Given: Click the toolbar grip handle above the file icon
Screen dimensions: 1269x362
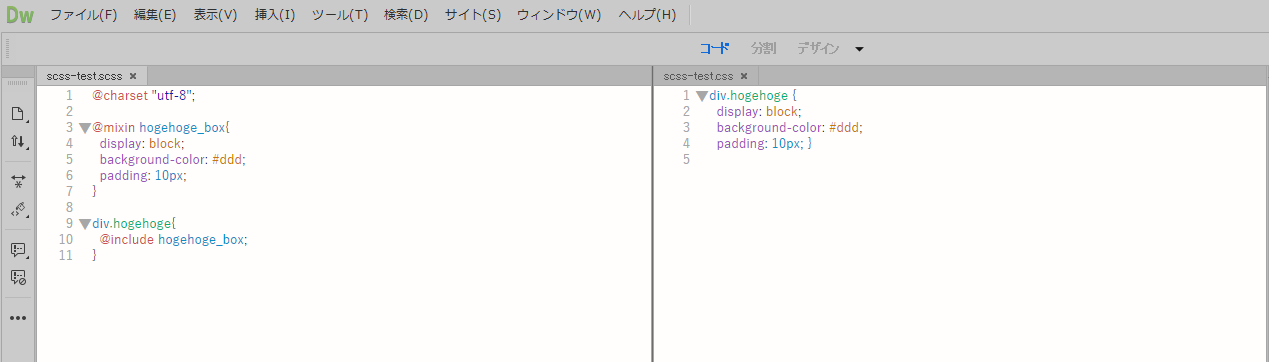Looking at the screenshot, I should (x=17, y=82).
